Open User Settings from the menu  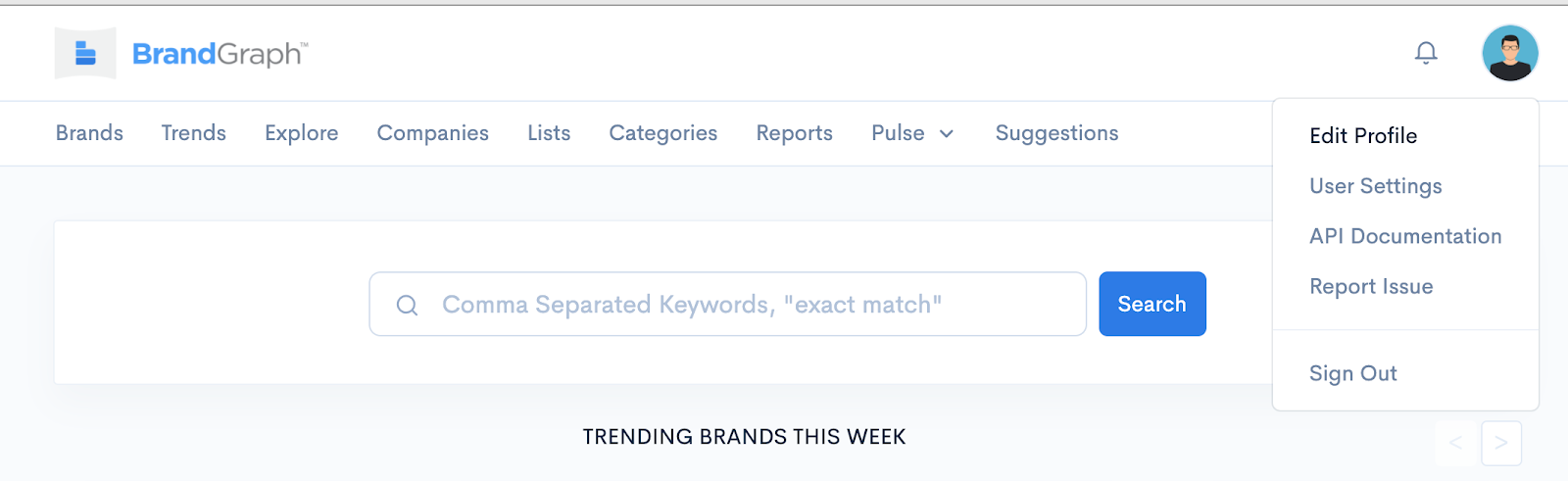click(1376, 186)
